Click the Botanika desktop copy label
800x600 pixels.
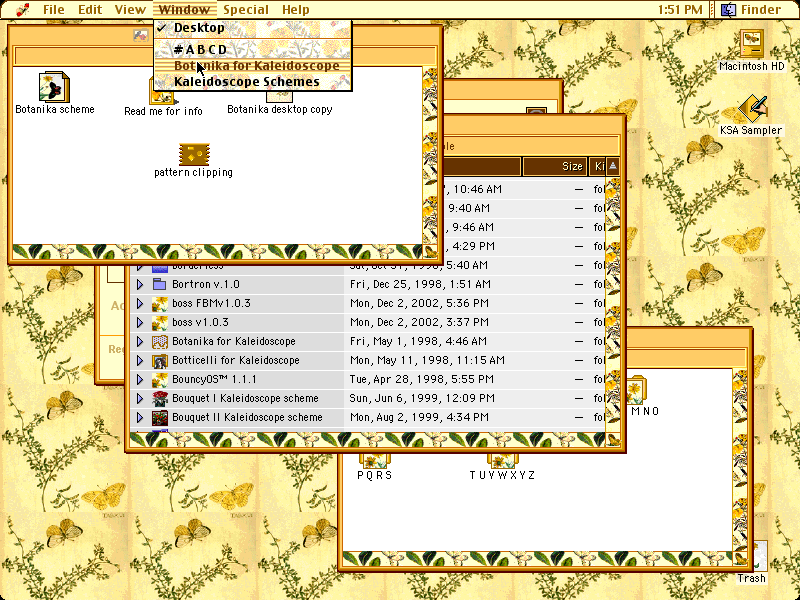280,110
